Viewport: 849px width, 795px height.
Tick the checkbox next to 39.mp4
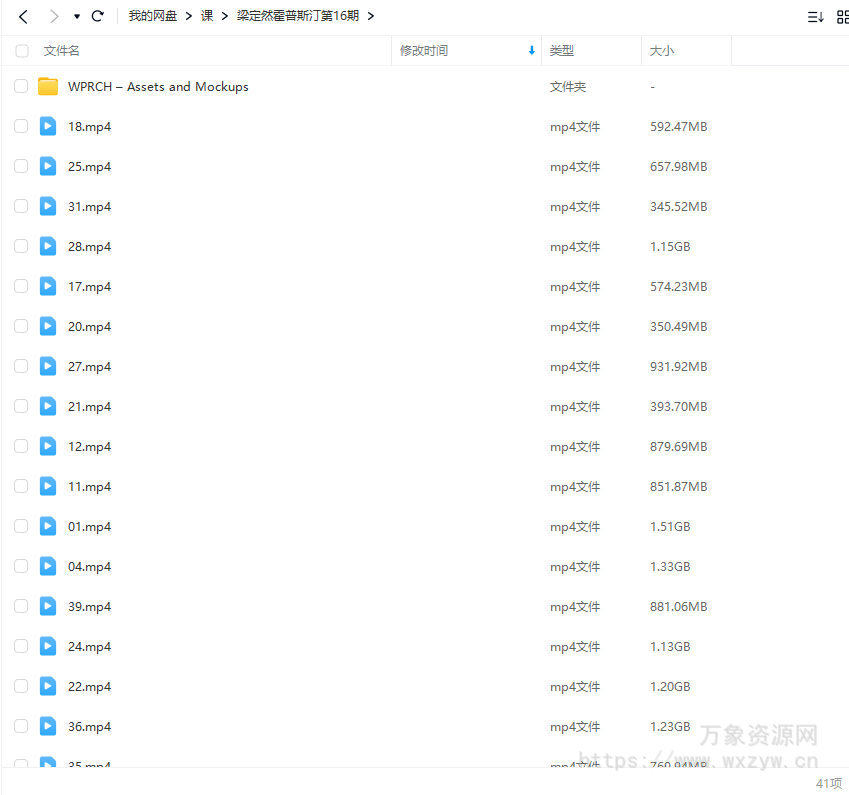20,606
